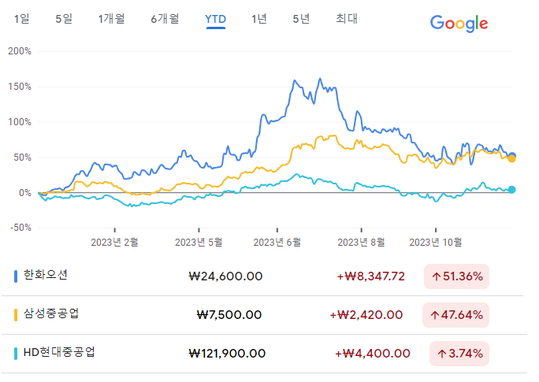This screenshot has width=539, height=382.
Task: Open the HD현대중공업 stock name
Action: pyautogui.click(x=59, y=352)
